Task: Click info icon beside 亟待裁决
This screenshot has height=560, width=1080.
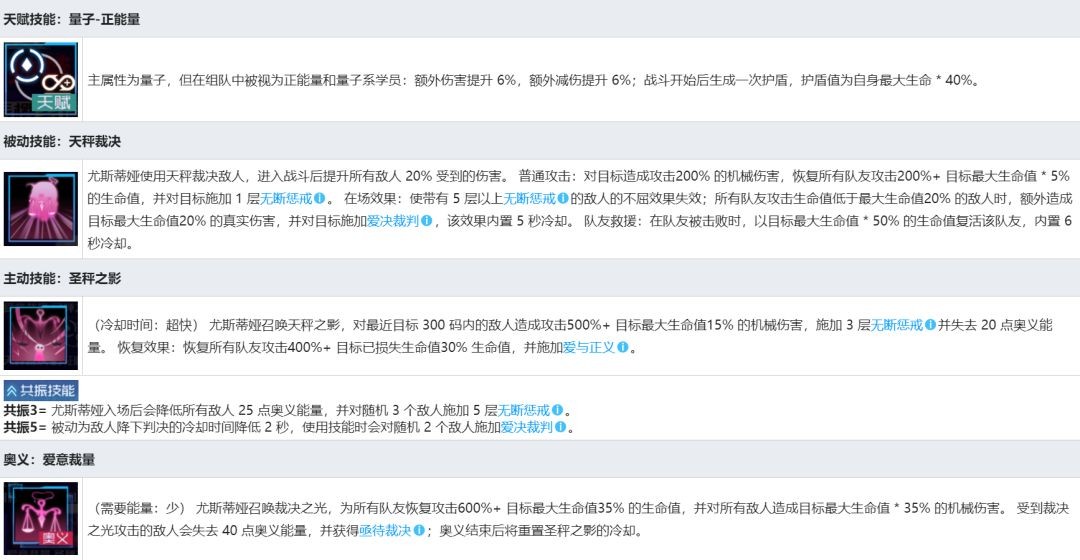Action: [419, 530]
